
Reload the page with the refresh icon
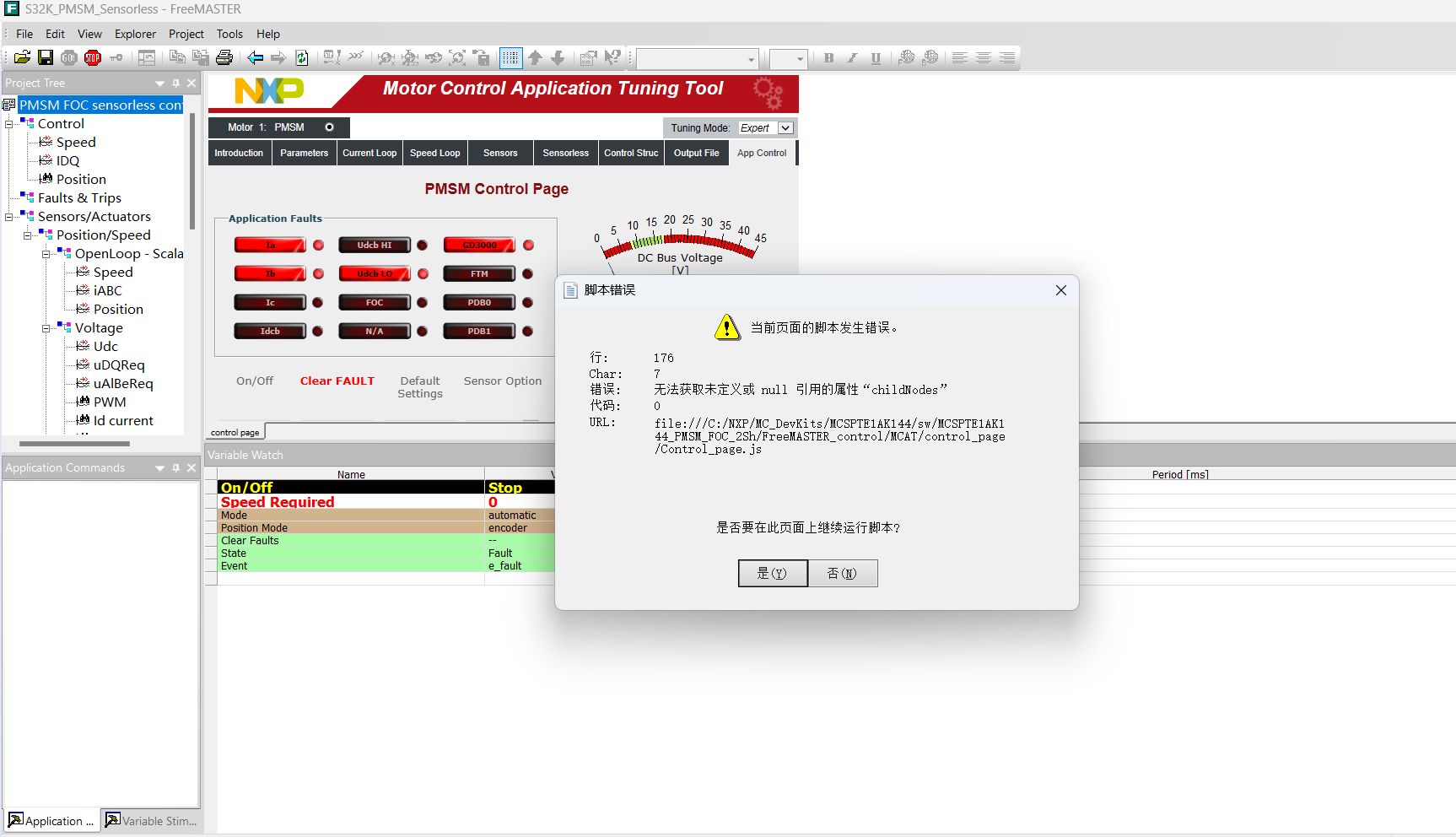301,57
